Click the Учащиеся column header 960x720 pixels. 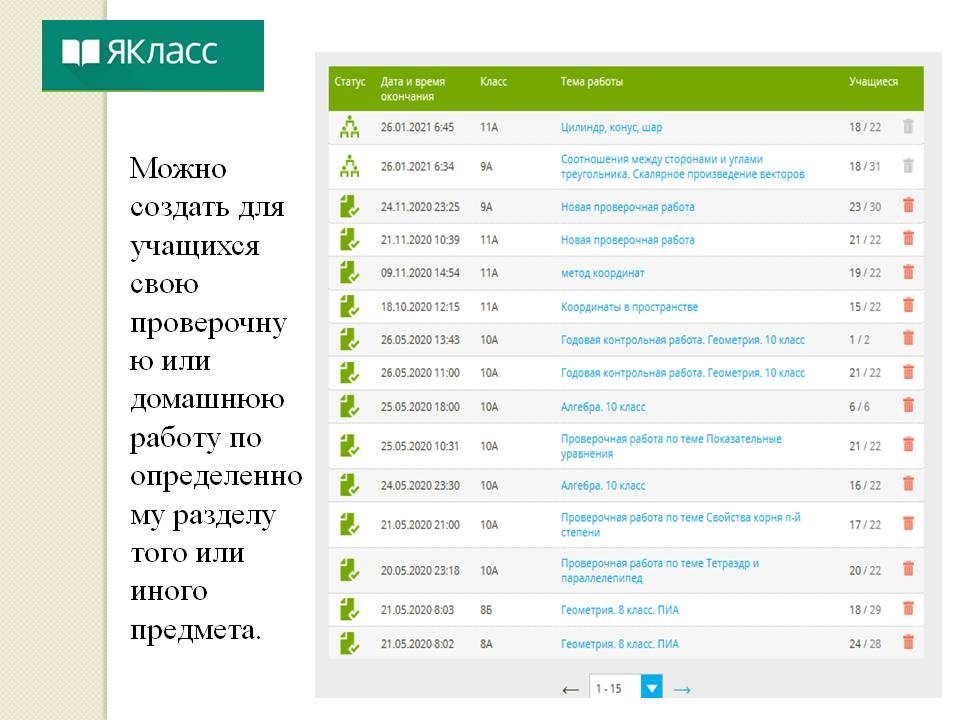(x=873, y=82)
